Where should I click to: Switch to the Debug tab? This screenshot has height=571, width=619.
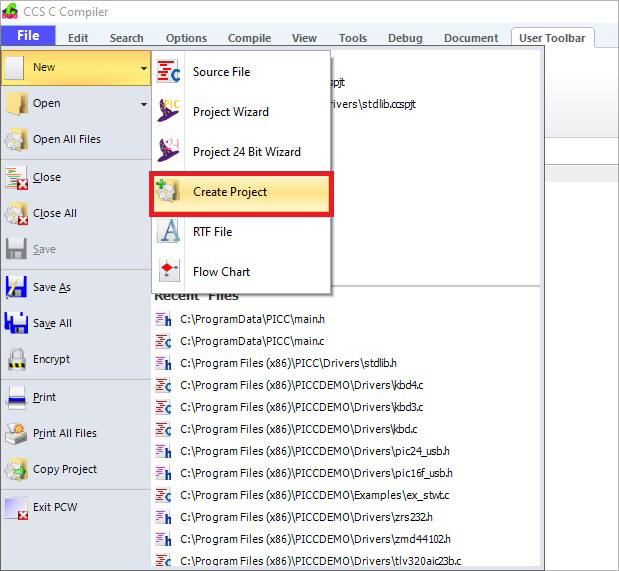tap(405, 38)
